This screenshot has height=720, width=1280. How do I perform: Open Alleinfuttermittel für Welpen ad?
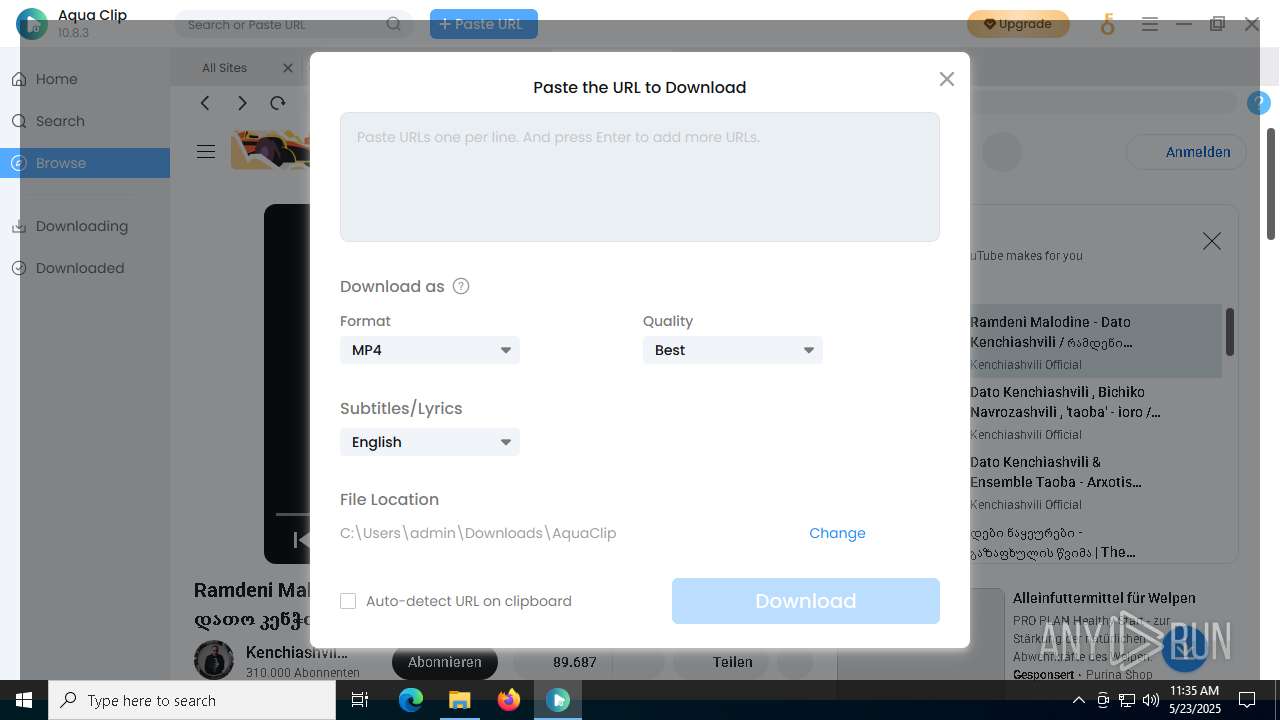(x=1104, y=598)
